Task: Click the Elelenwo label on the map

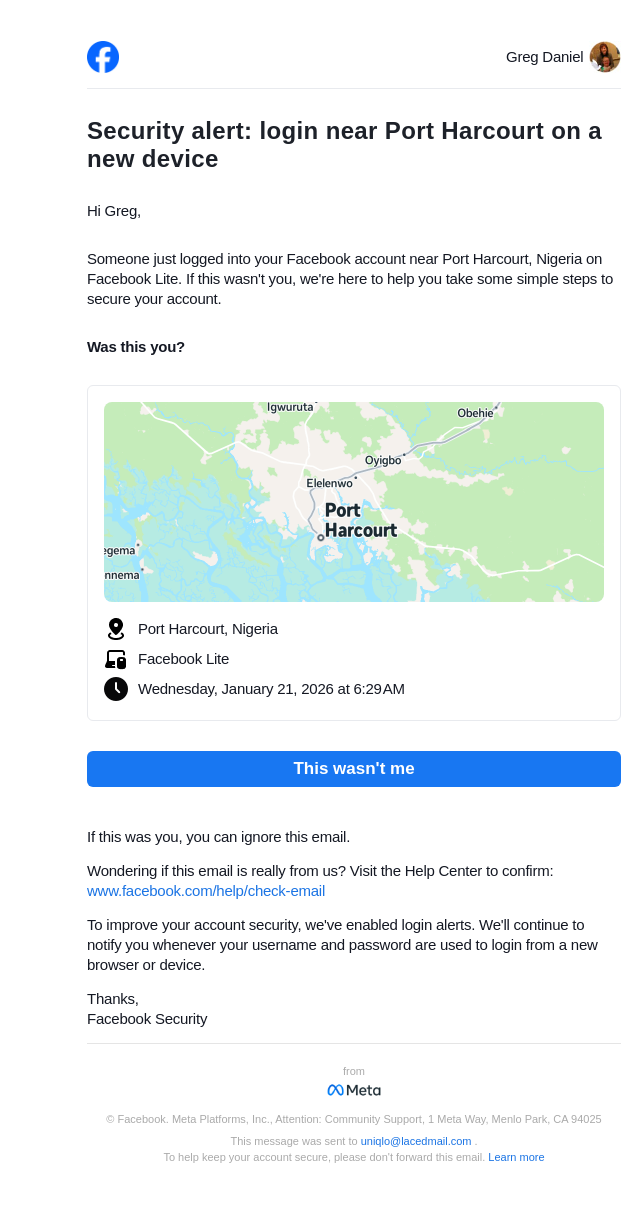Action: coord(329,483)
